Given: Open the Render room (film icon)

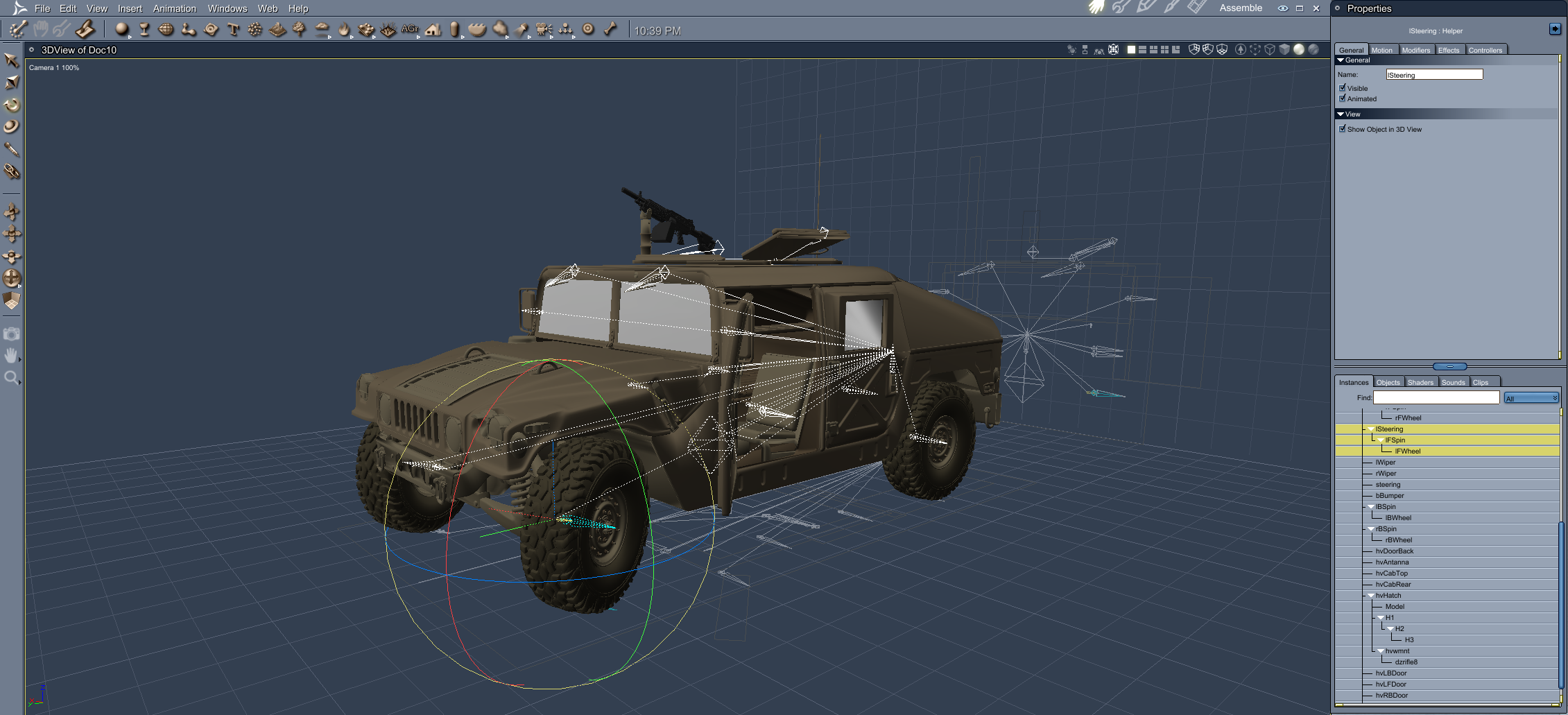Looking at the screenshot, I should (1196, 8).
